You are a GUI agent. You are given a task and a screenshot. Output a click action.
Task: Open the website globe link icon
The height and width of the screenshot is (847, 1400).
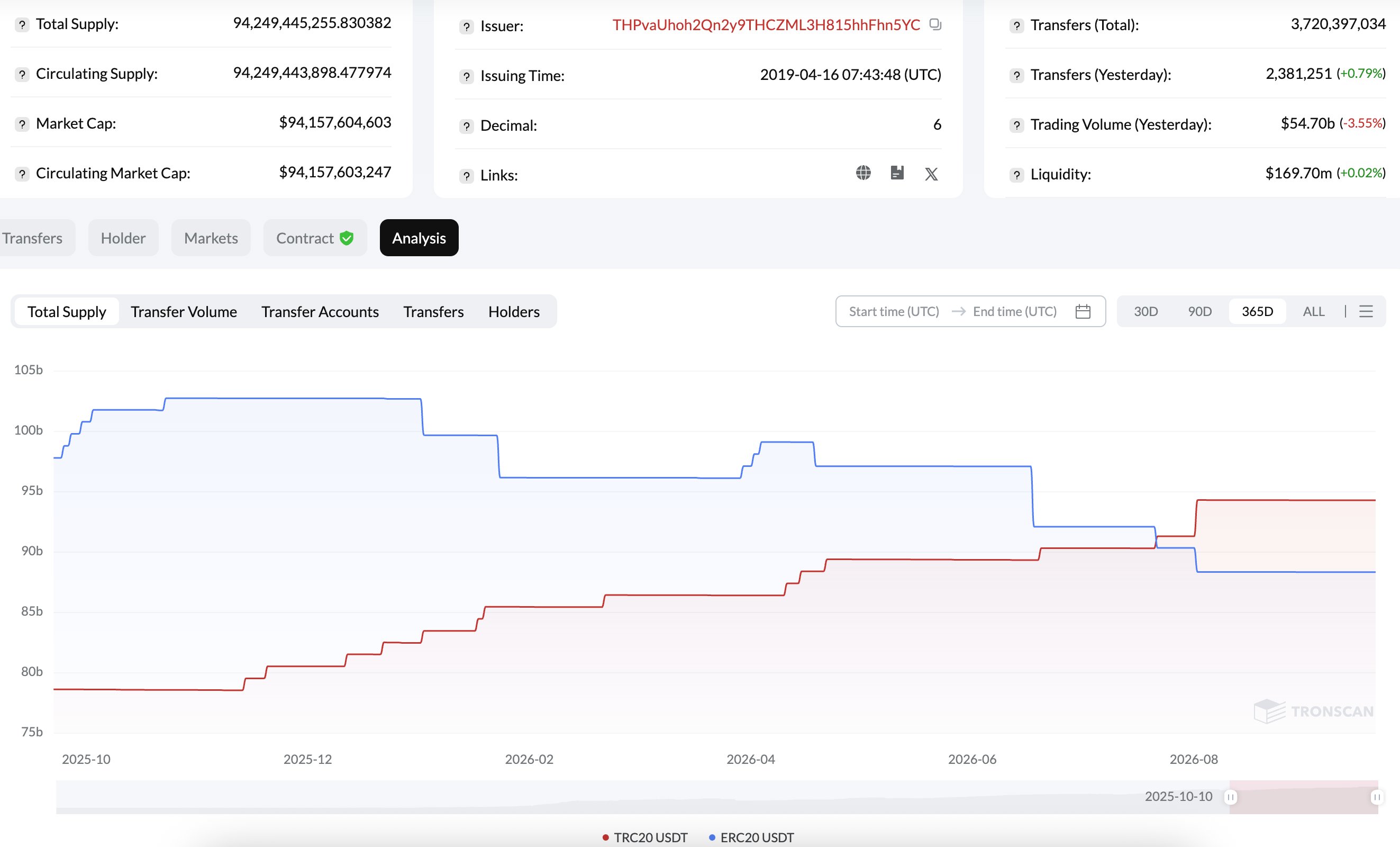(x=863, y=173)
